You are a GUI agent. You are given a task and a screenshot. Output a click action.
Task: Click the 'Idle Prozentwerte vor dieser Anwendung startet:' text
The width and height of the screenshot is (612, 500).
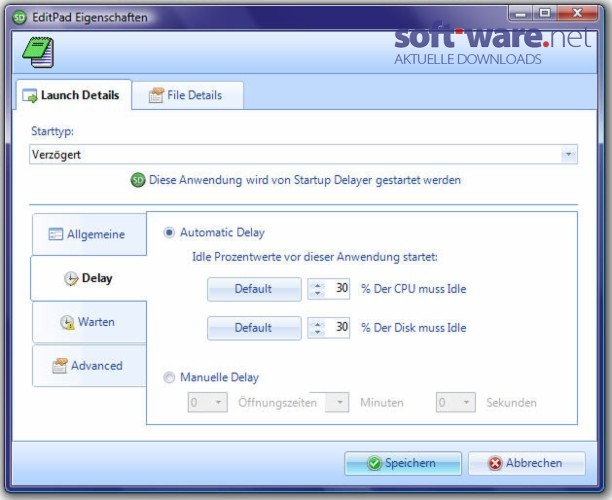(x=315, y=257)
